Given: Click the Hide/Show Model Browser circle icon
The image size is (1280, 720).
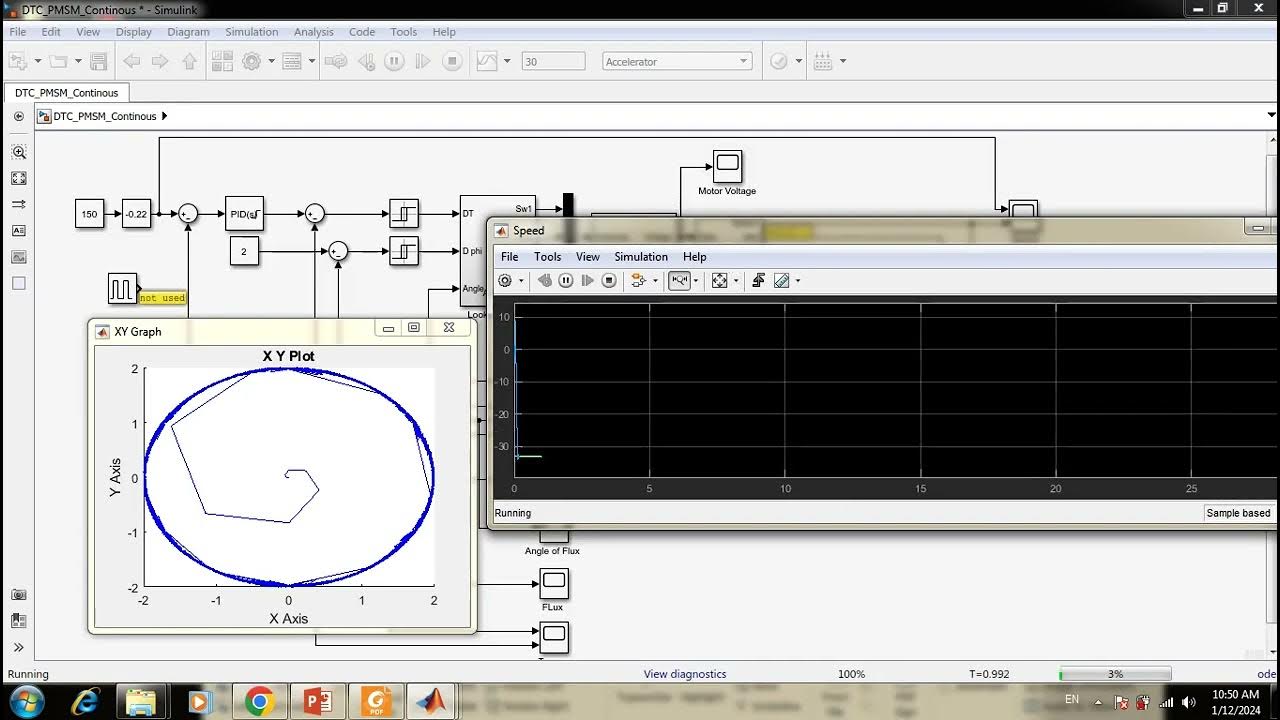Looking at the screenshot, I should (x=18, y=116).
